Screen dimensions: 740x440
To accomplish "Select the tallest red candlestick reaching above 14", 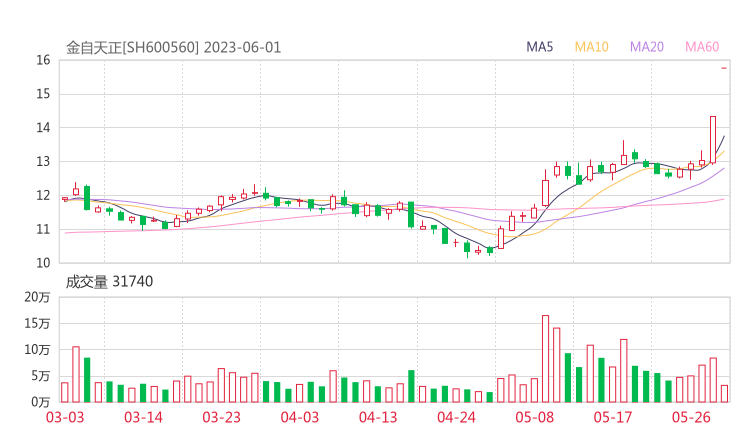I will pos(713,139).
